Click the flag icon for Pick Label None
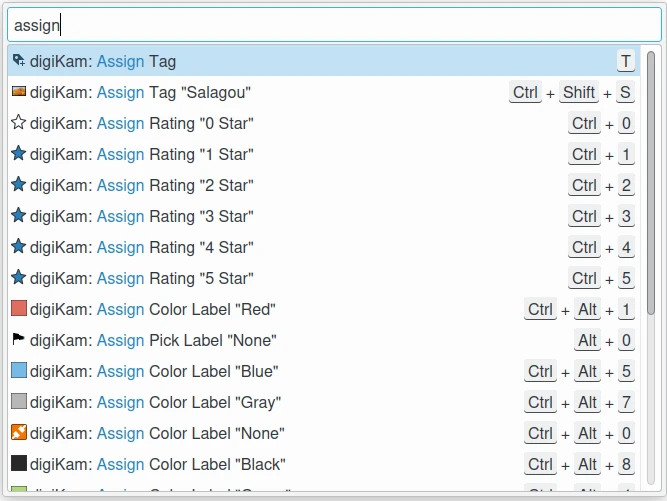 click(18, 340)
